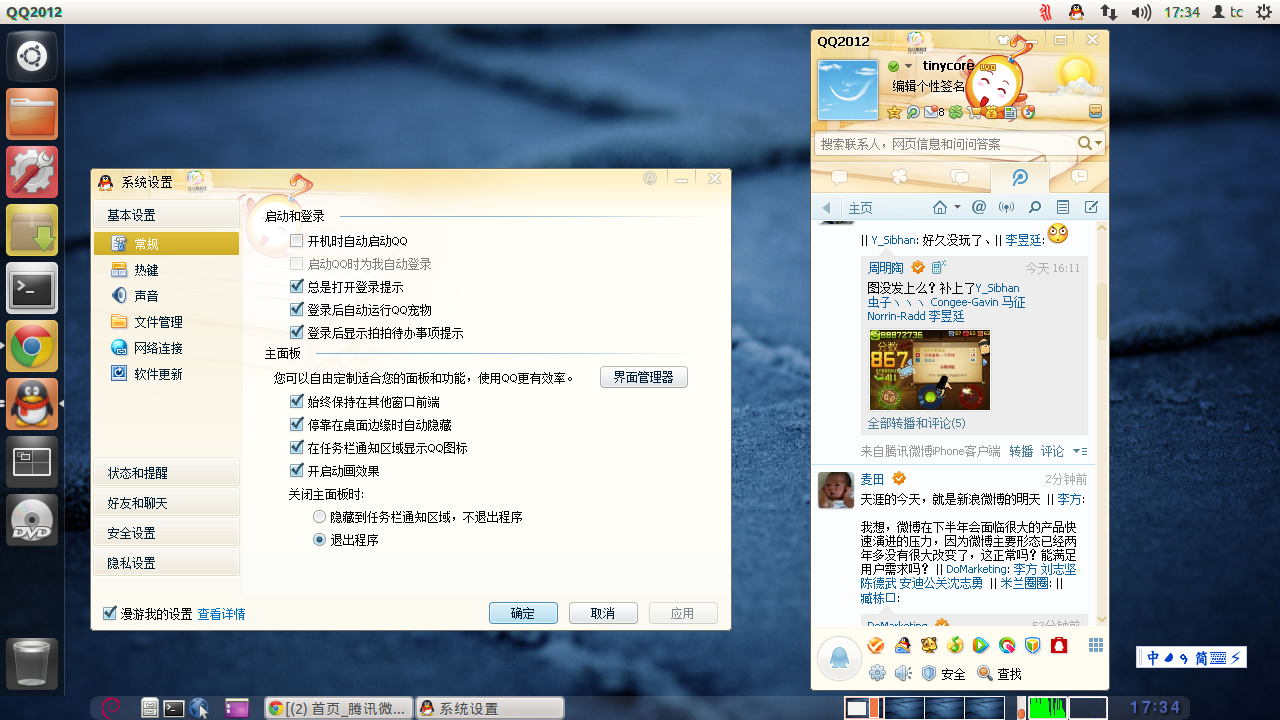
Task: Open QQ Live video player icon
Action: (x=981, y=645)
